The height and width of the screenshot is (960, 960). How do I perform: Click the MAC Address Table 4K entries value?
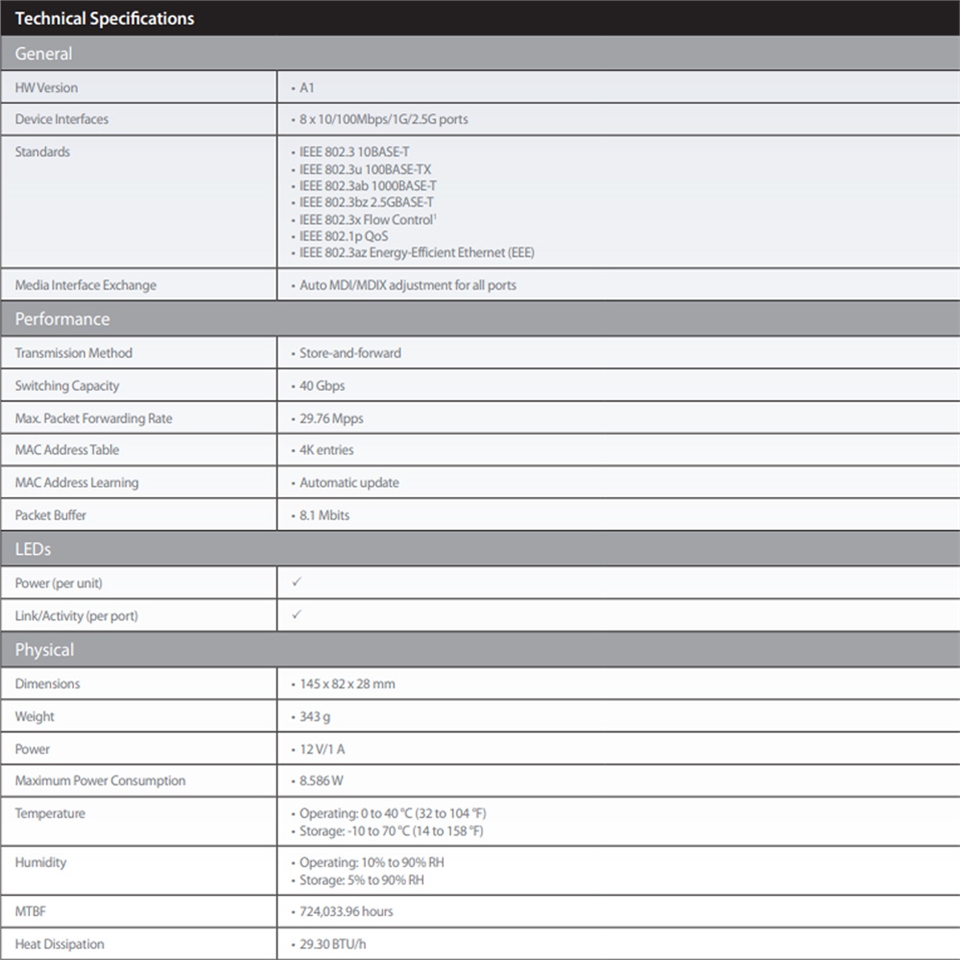point(326,450)
